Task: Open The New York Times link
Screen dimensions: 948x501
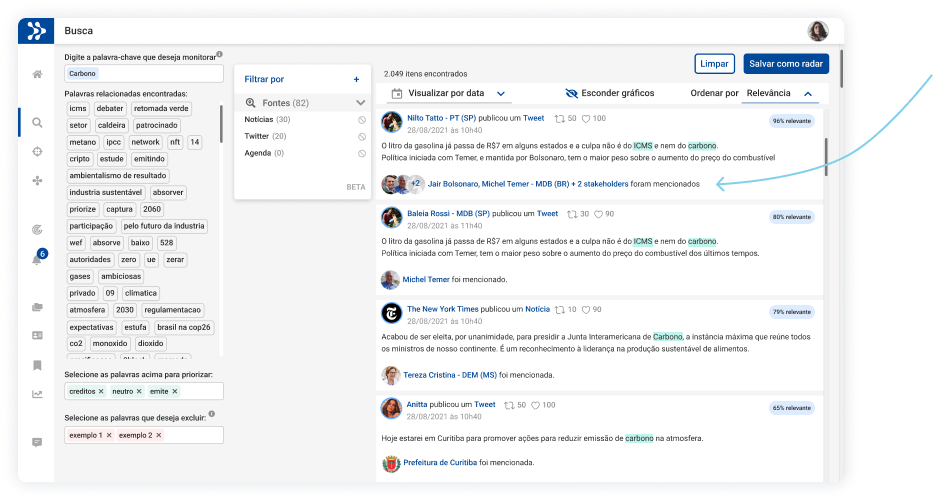Action: pyautogui.click(x=443, y=309)
